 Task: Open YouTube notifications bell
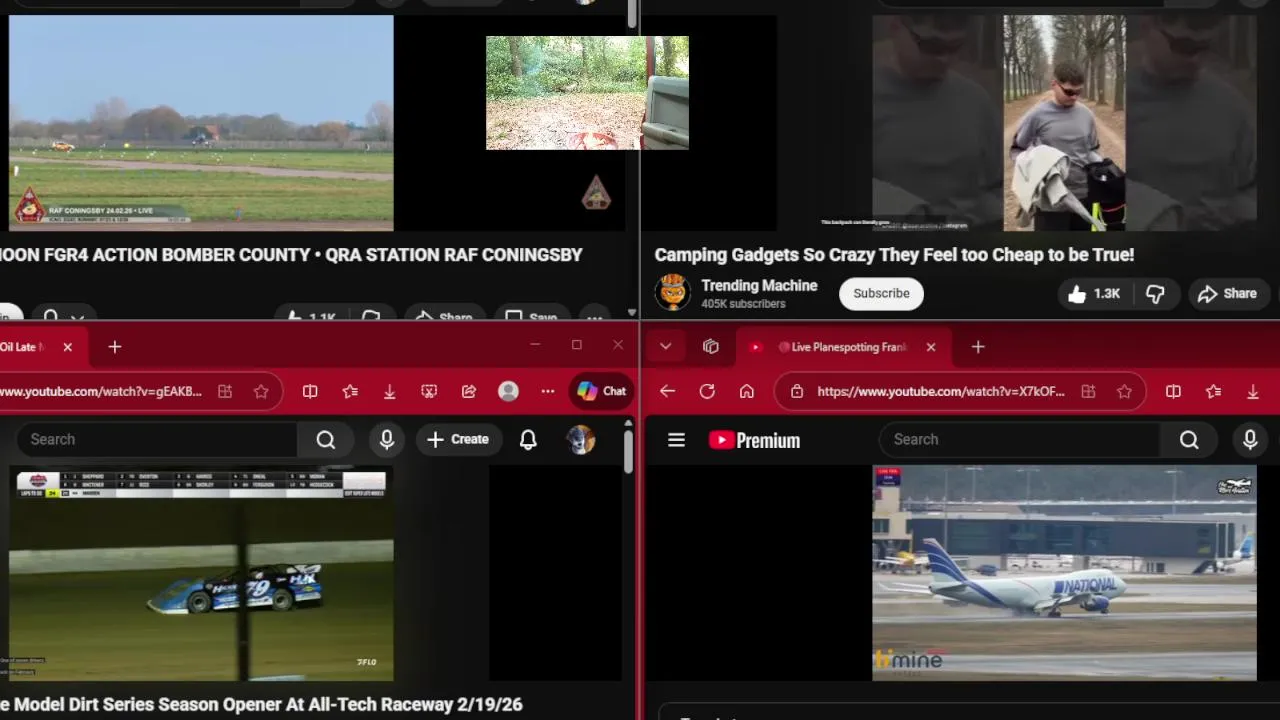pos(528,439)
